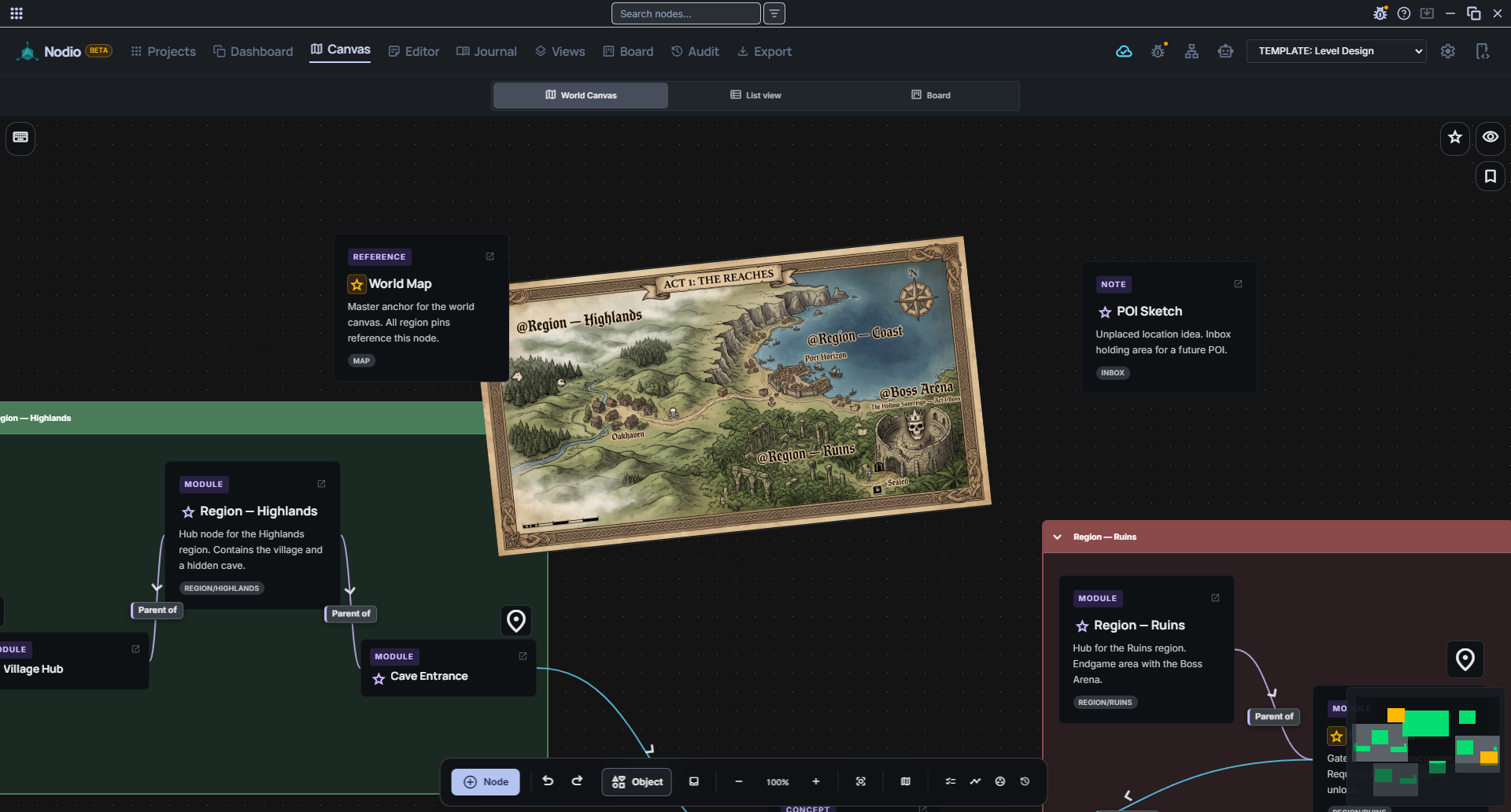Open the keyboard shortcuts button on canvas
Viewport: 1511px width, 812px height.
20,138
